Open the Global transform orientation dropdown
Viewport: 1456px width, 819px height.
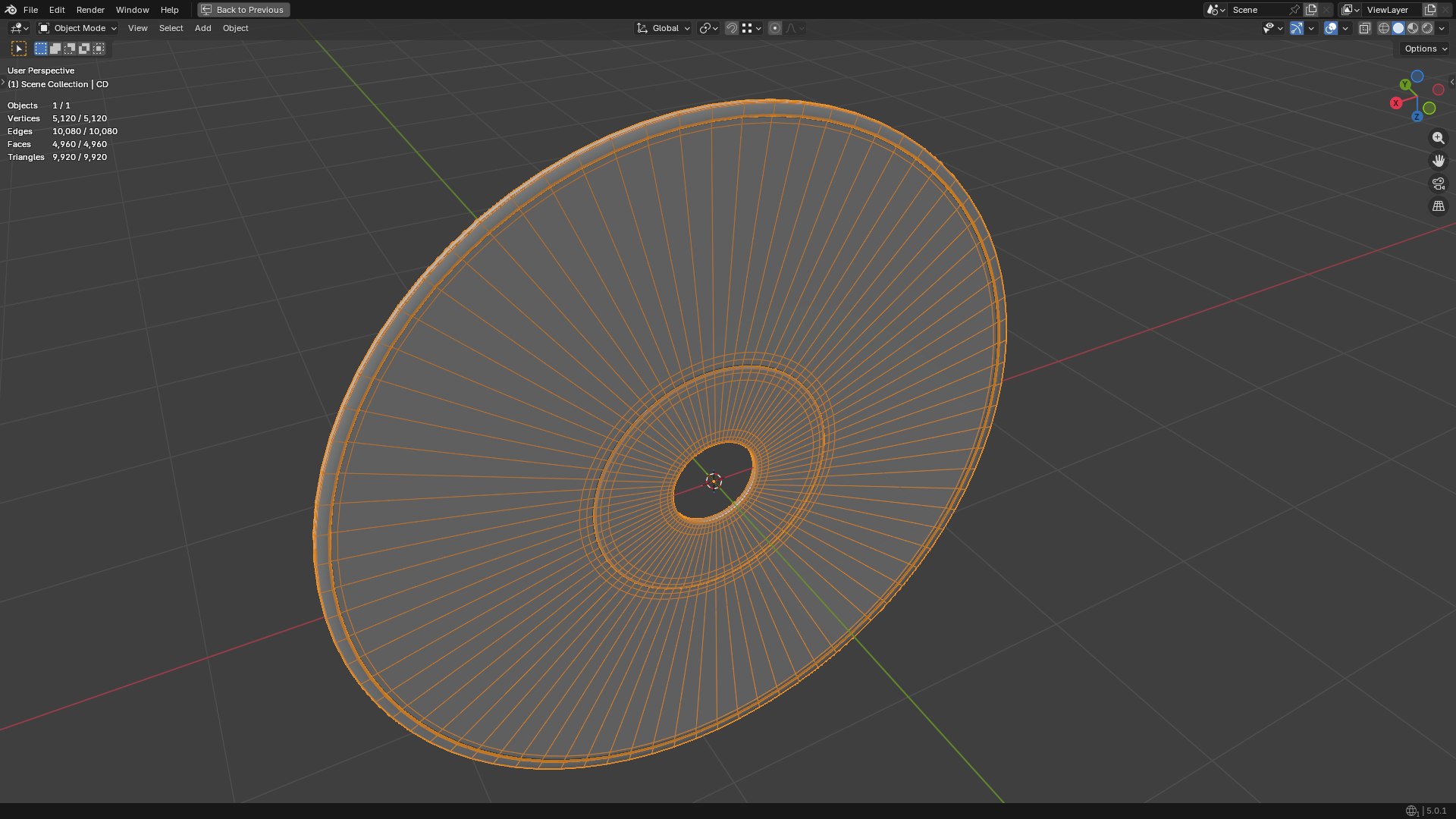[663, 28]
